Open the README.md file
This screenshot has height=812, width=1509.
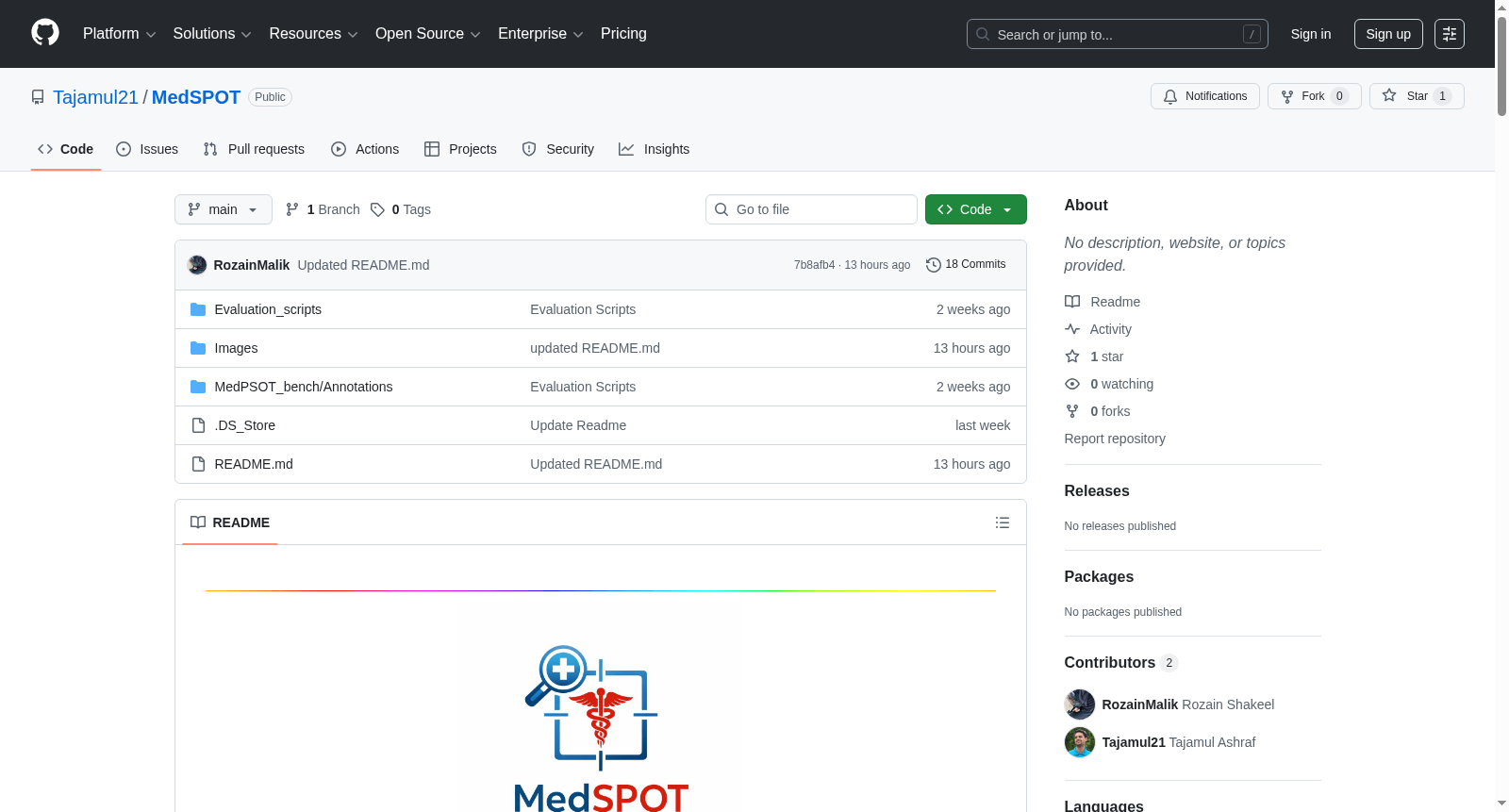click(x=254, y=464)
